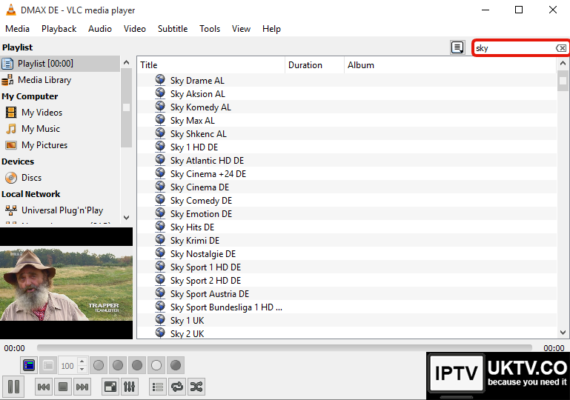The image size is (570, 400).
Task: Decrease teletext page number down arrow
Action: (x=82, y=369)
